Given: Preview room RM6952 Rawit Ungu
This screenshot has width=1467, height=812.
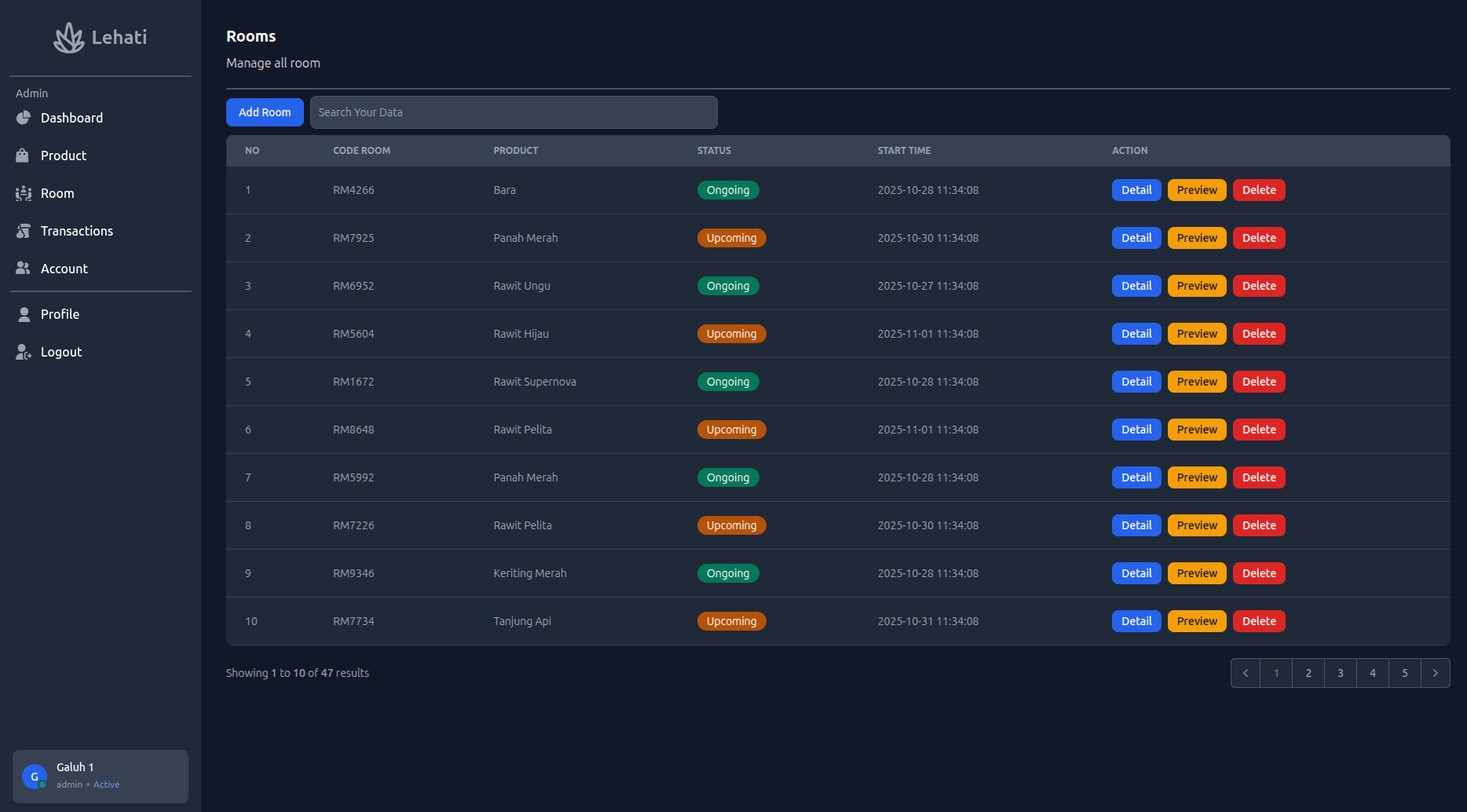Looking at the screenshot, I should point(1196,286).
